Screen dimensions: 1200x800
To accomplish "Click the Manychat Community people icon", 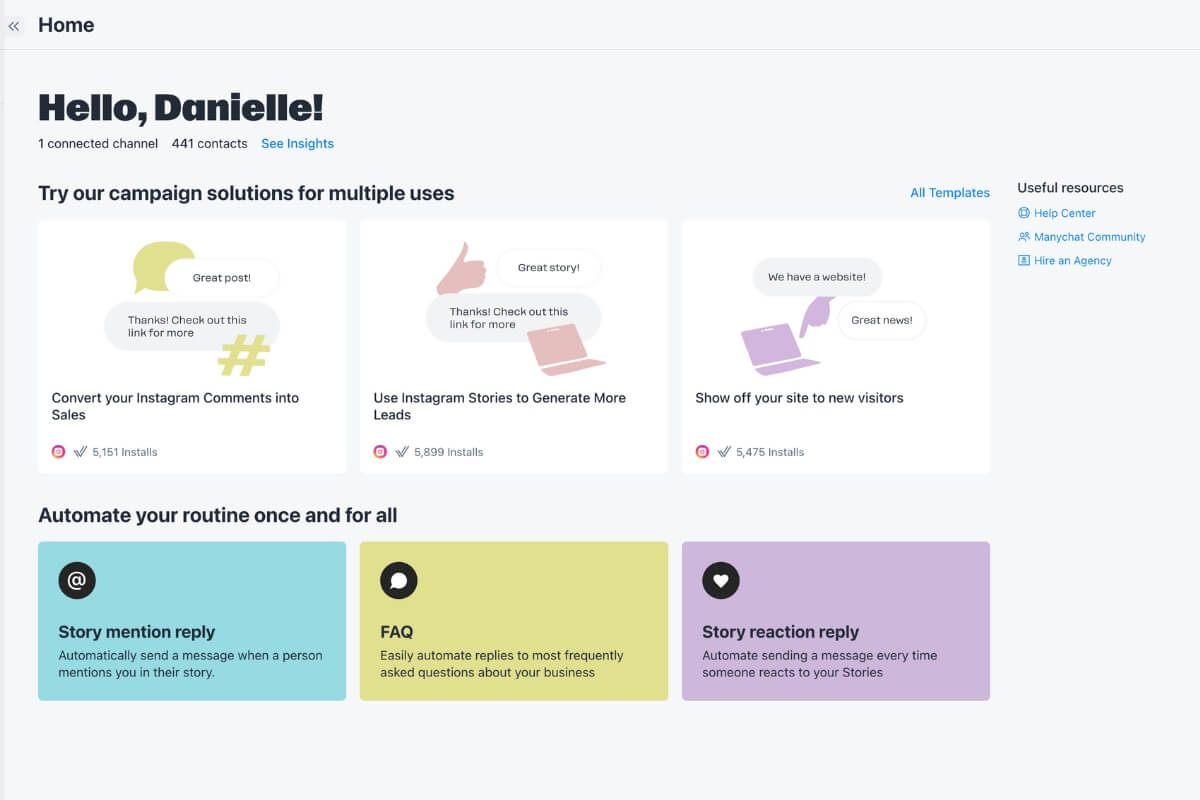I will point(1024,237).
